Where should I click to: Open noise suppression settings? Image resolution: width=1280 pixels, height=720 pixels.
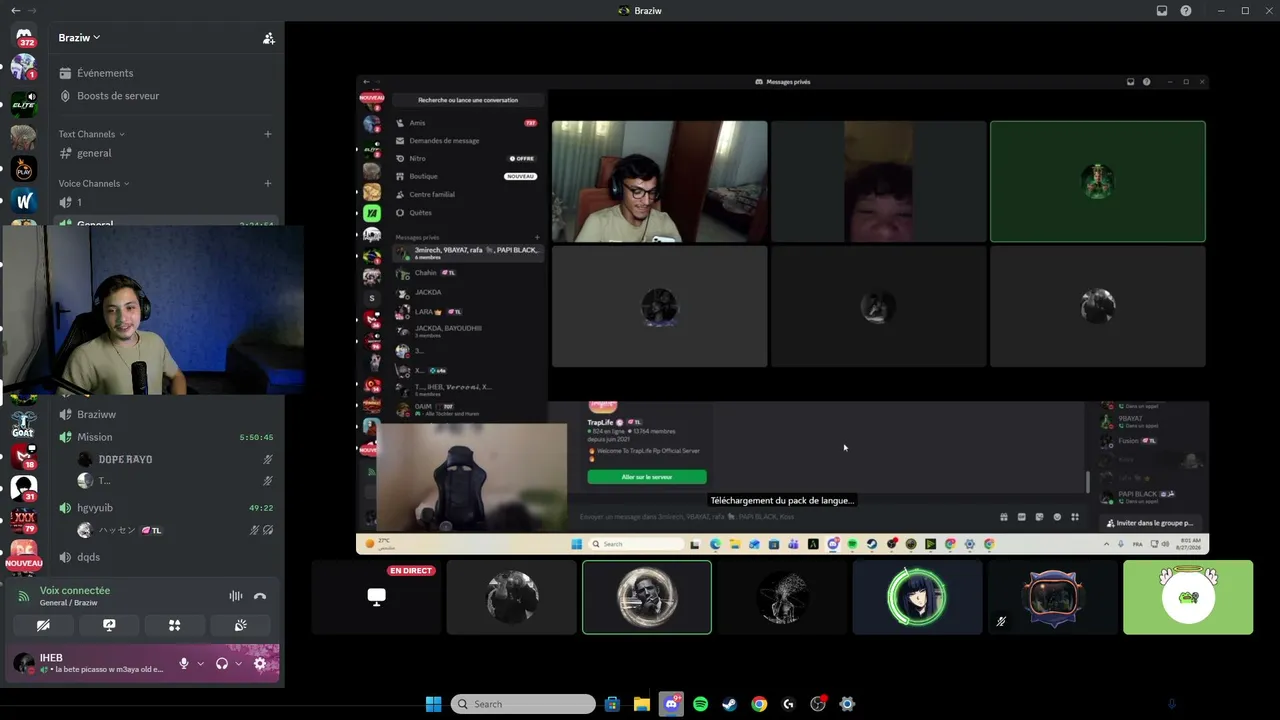click(236, 596)
